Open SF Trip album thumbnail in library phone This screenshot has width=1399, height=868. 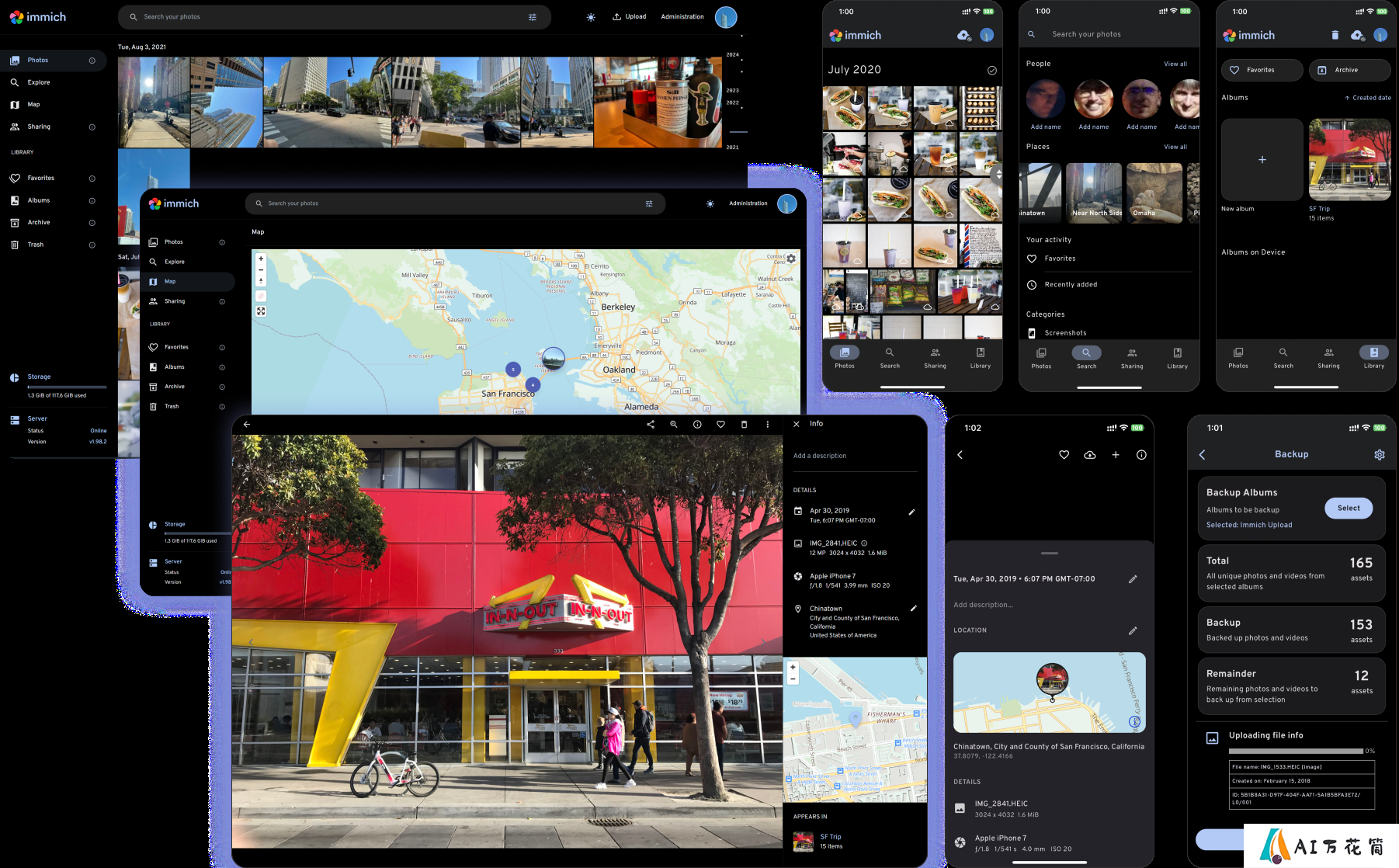pyautogui.click(x=1350, y=160)
